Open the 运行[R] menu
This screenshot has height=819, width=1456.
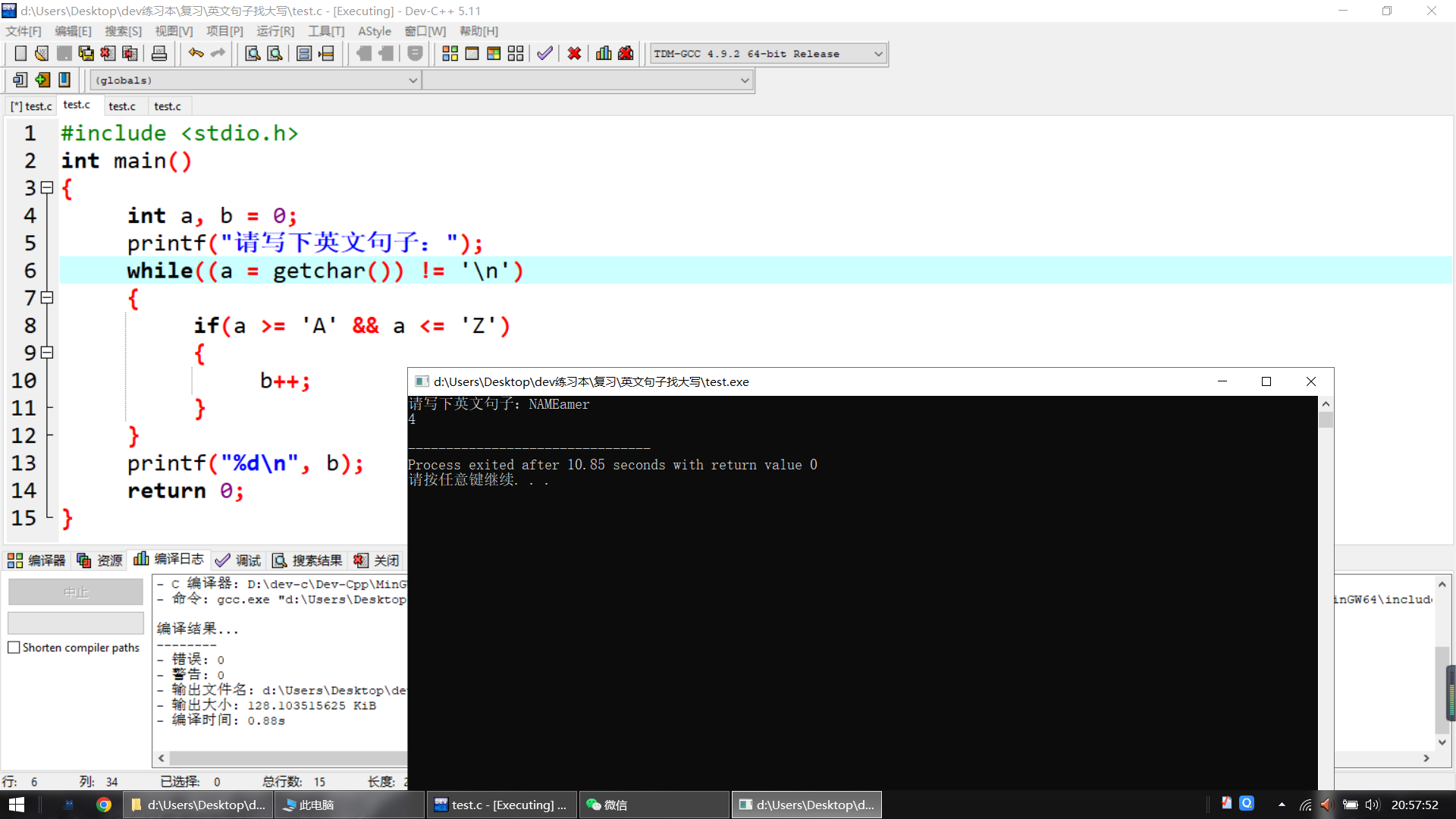275,31
